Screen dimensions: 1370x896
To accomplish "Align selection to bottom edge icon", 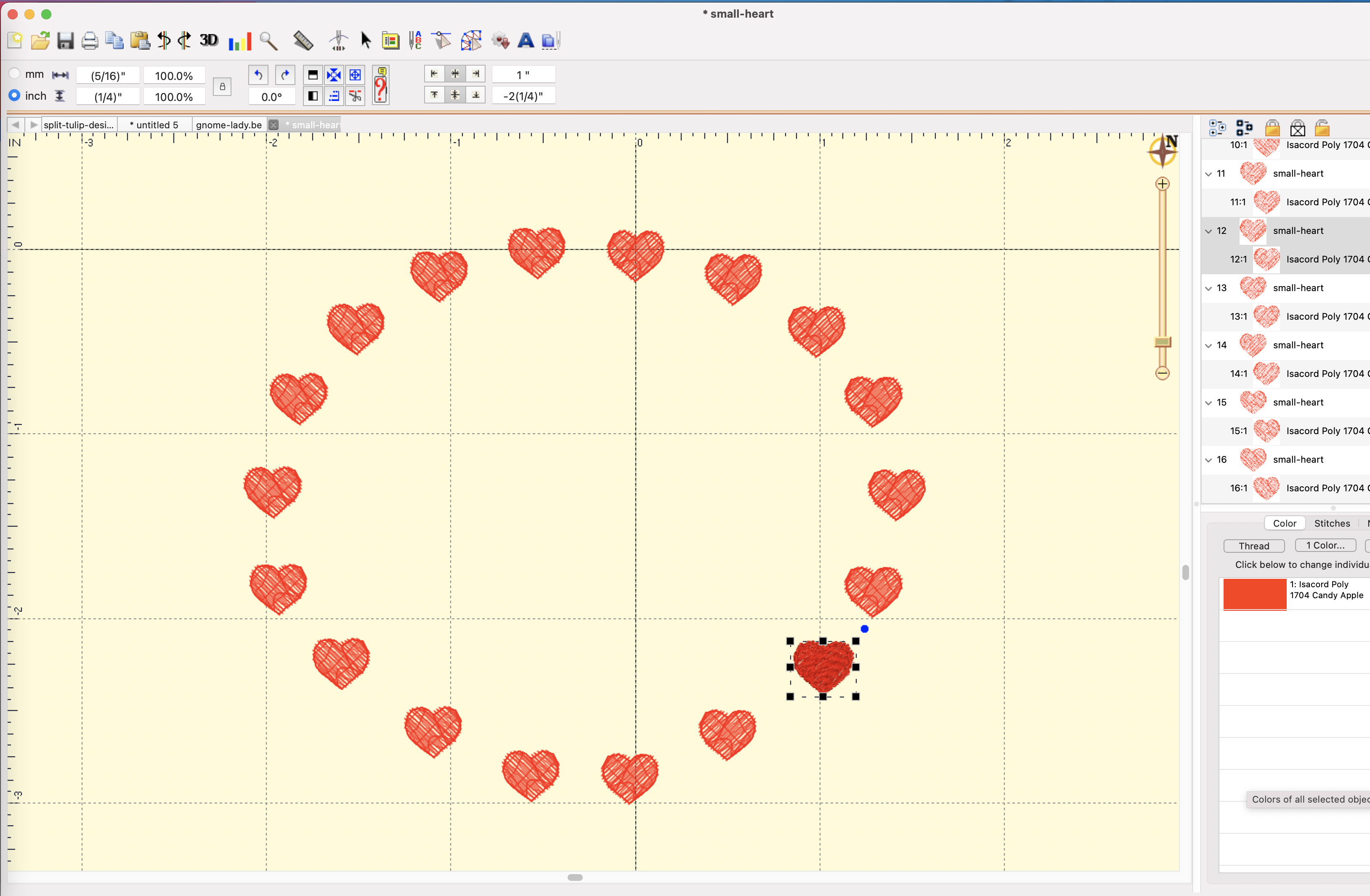I will (x=476, y=95).
